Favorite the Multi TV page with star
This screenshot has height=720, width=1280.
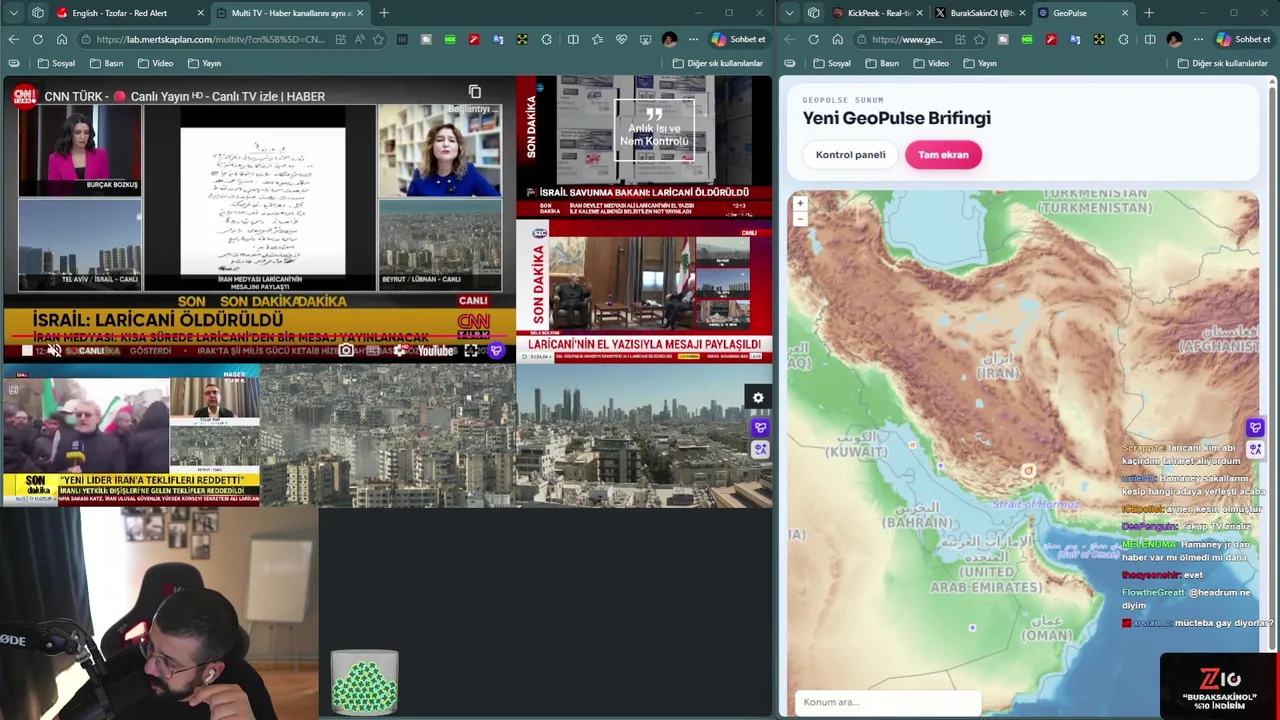(x=378, y=39)
